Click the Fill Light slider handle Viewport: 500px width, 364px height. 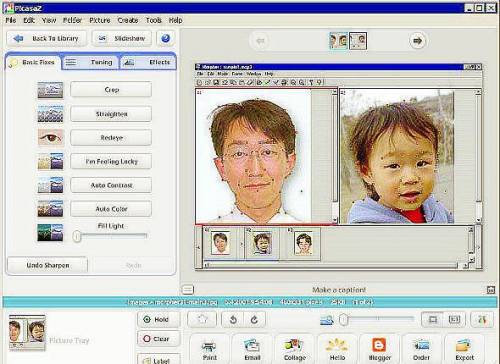pyautogui.click(x=77, y=236)
